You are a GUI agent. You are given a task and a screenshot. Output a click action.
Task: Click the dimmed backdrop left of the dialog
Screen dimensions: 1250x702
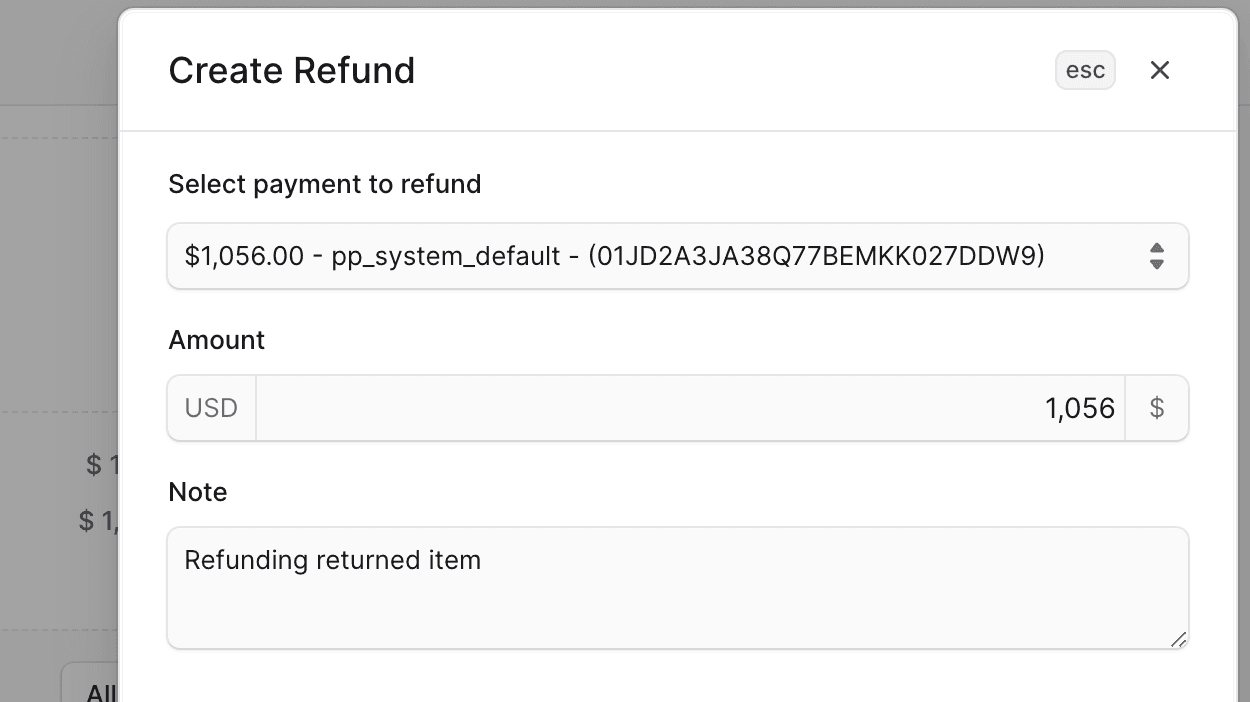click(58, 300)
